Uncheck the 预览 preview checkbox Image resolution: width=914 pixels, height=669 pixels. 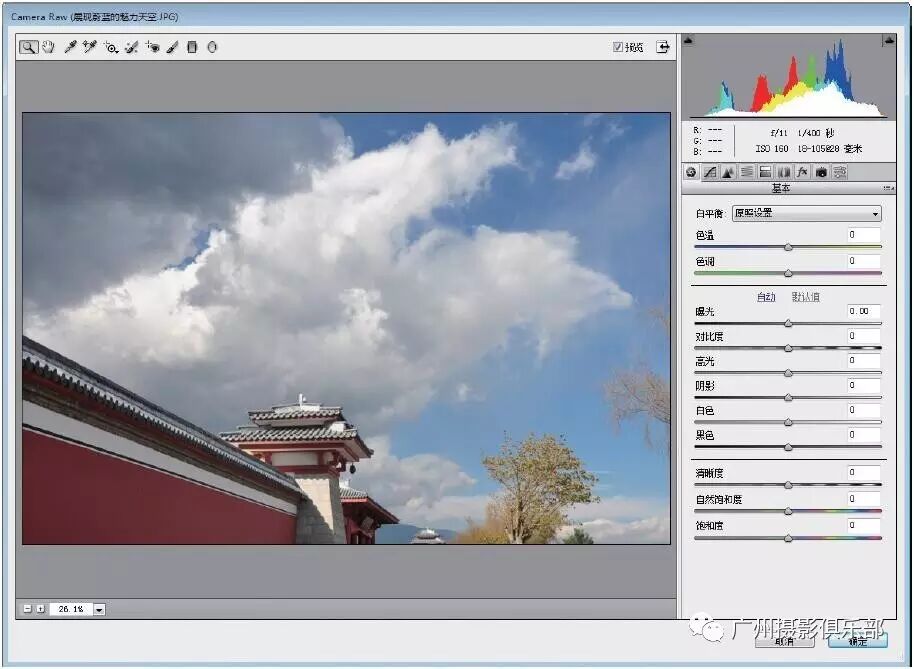point(618,47)
